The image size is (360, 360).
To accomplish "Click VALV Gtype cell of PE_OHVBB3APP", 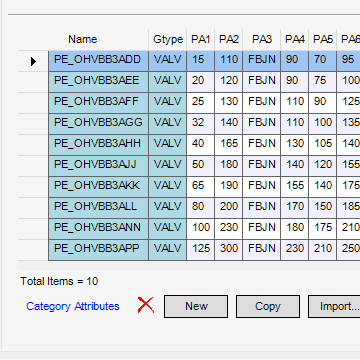I will tap(168, 250).
